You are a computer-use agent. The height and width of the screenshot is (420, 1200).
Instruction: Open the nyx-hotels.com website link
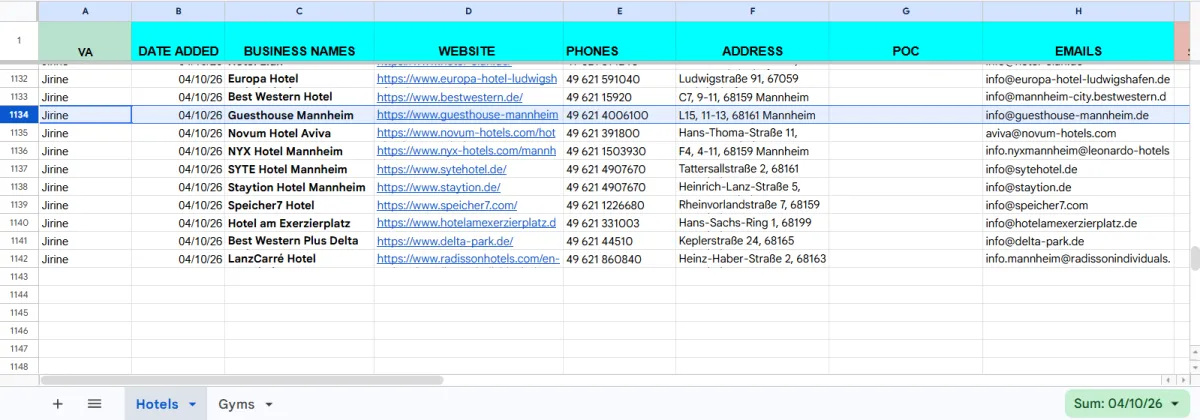click(466, 151)
